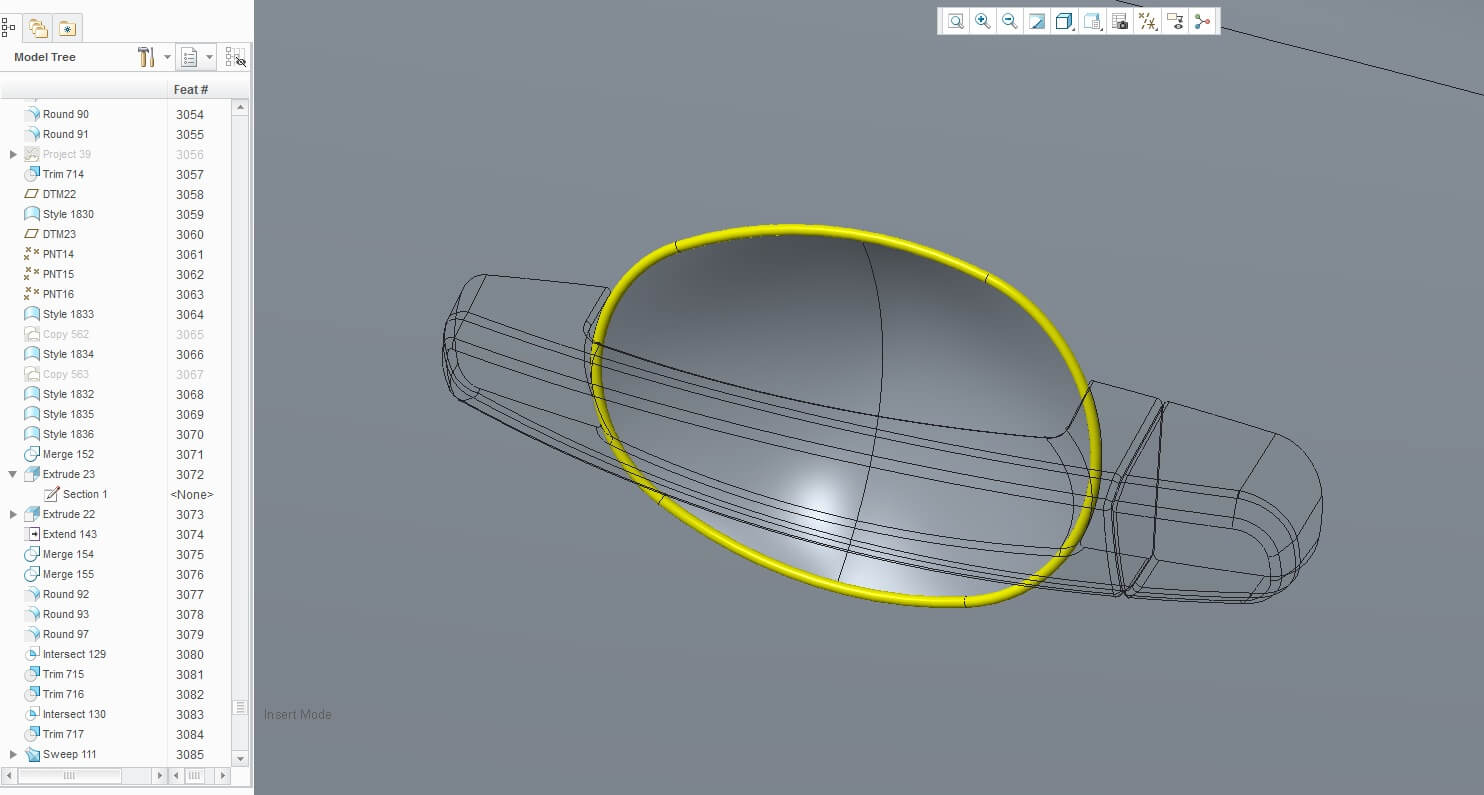Toggle the Annotation Display icon
1484x795 pixels.
[1175, 21]
